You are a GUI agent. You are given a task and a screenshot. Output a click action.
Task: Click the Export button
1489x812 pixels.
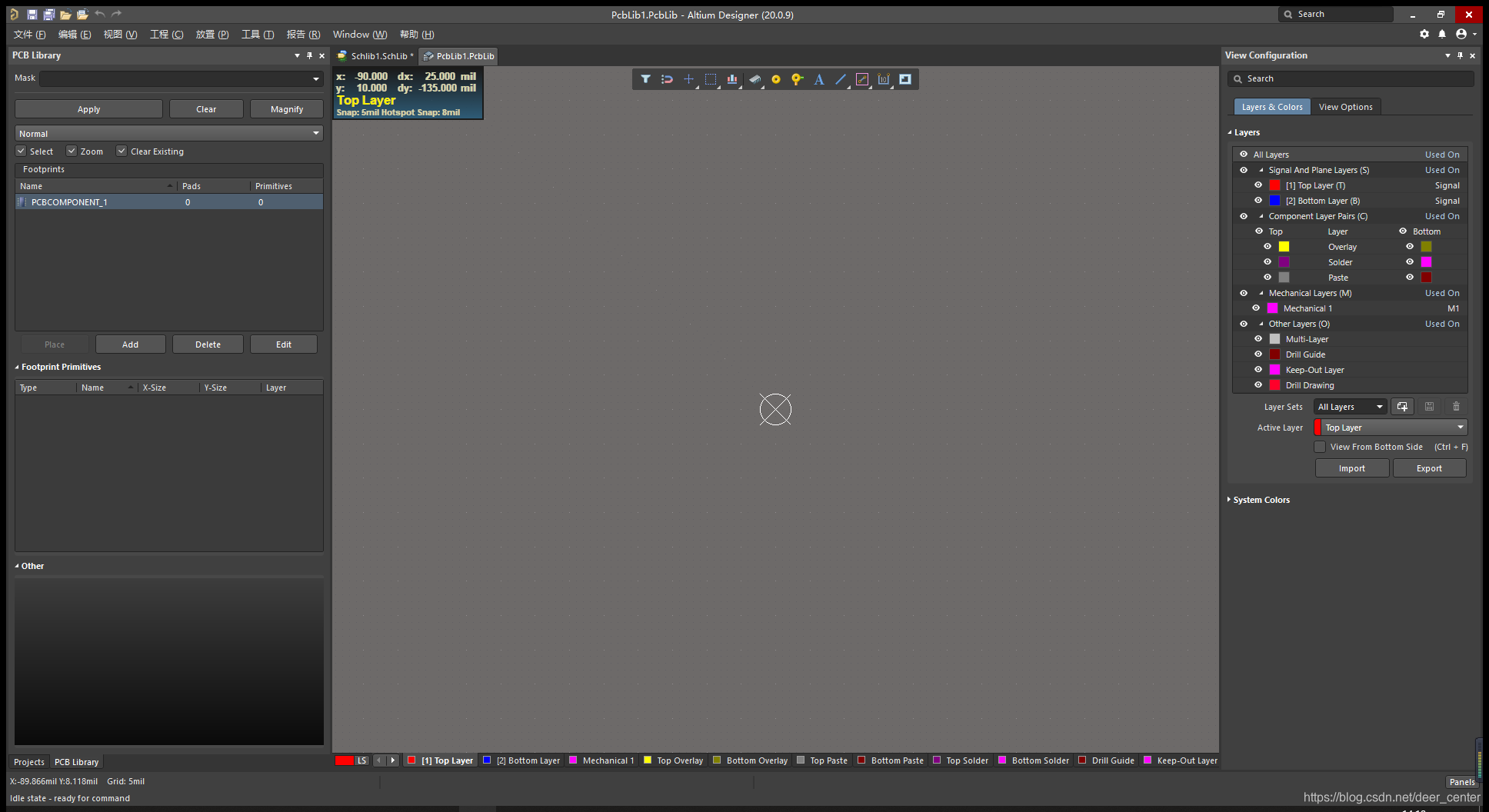(x=1428, y=468)
